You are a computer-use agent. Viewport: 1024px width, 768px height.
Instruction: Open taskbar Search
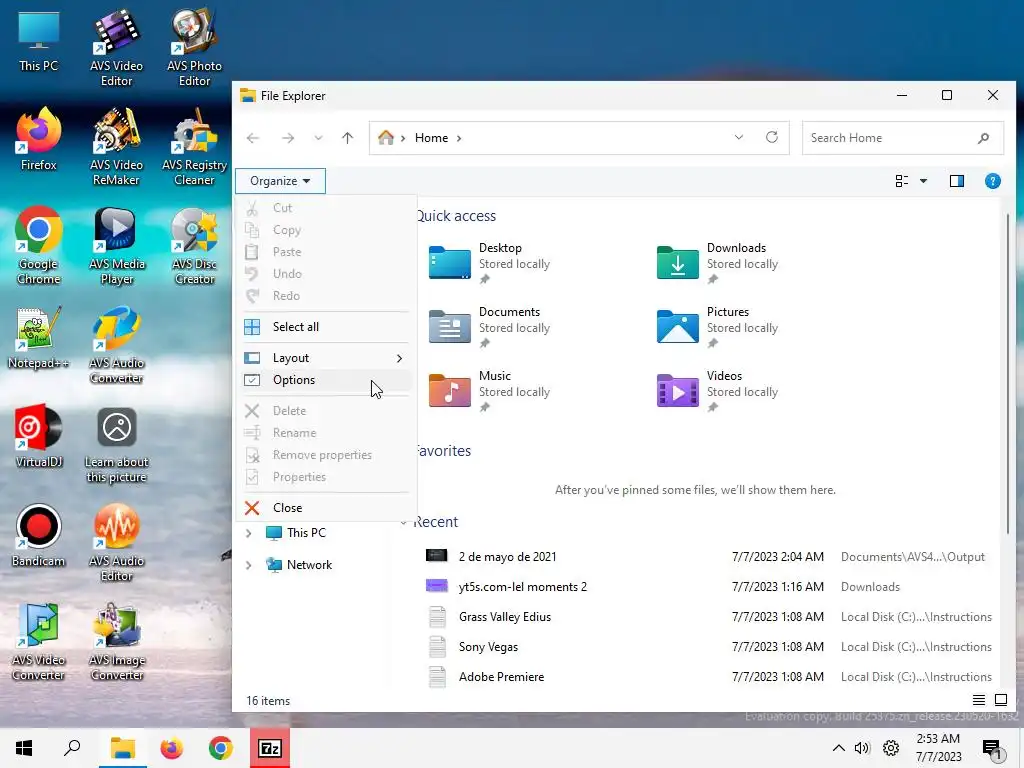click(72, 748)
